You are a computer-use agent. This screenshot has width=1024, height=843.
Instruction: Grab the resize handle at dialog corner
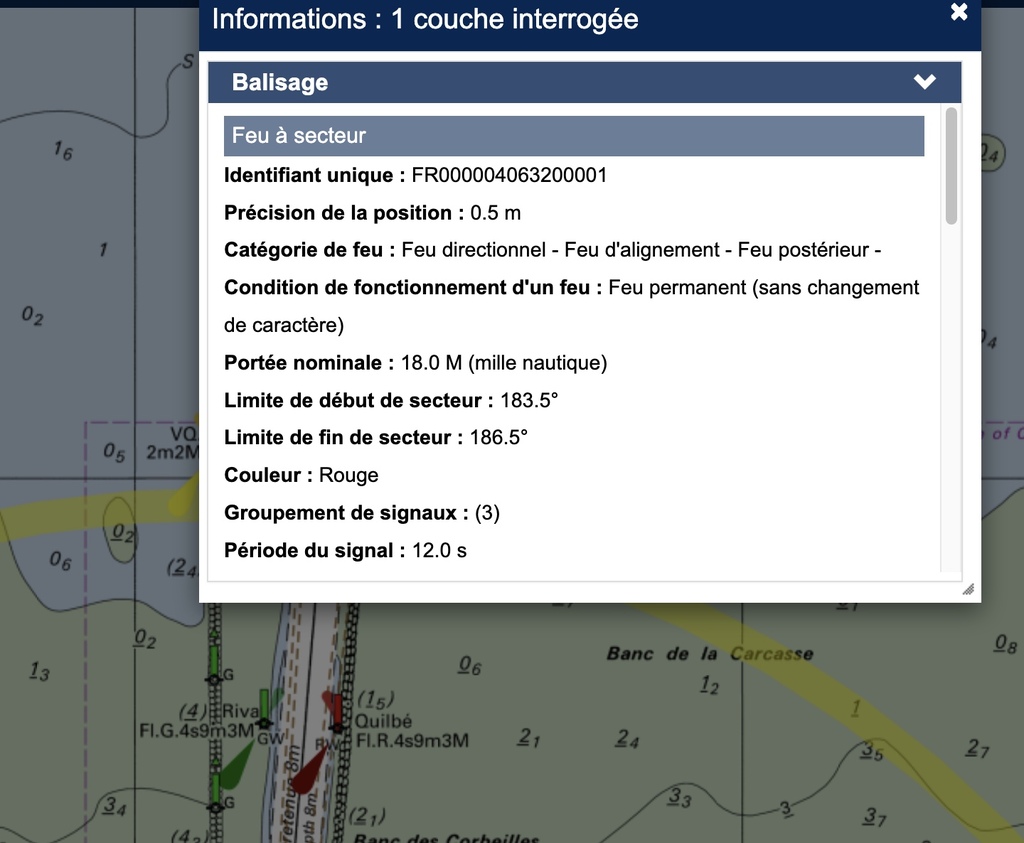(967, 590)
